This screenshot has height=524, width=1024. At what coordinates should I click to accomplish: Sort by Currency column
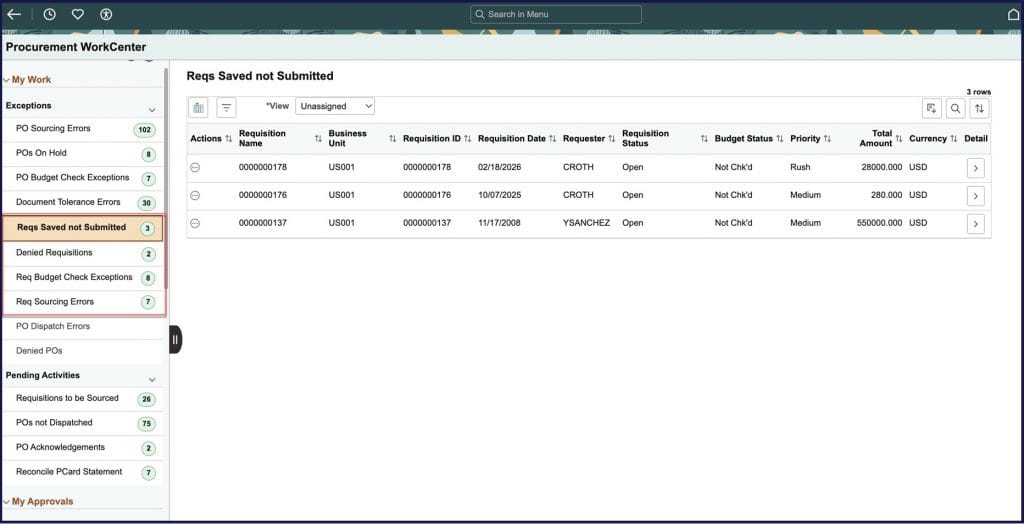point(953,139)
